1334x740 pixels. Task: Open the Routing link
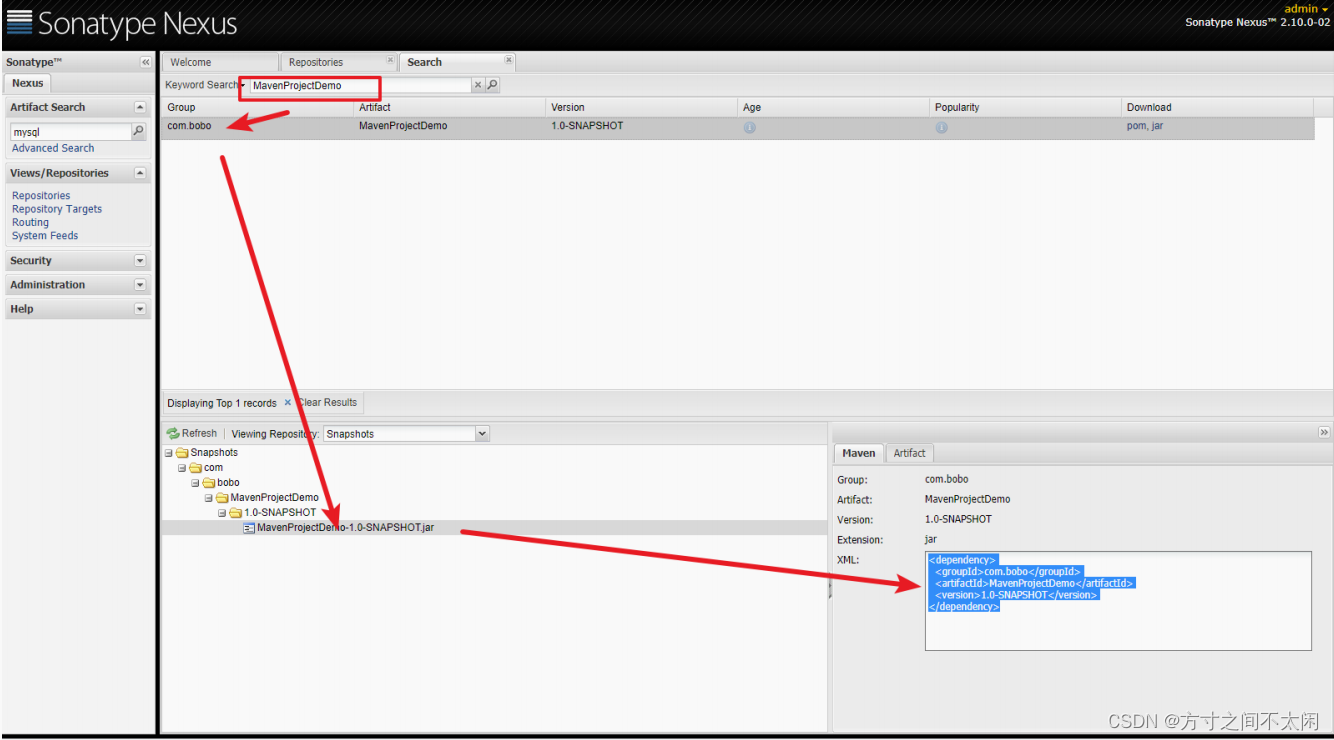30,222
